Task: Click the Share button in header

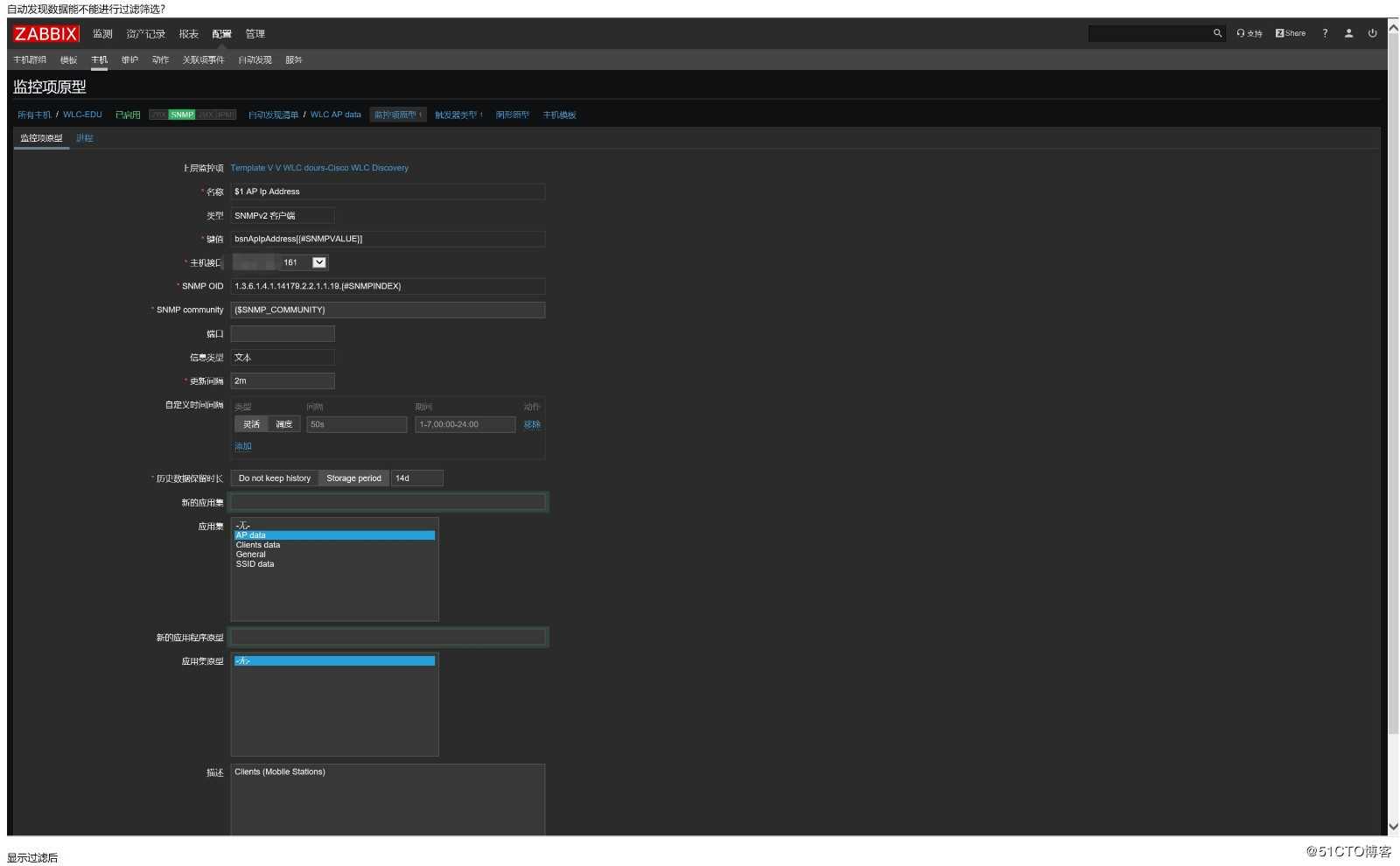Action: pos(1291,33)
